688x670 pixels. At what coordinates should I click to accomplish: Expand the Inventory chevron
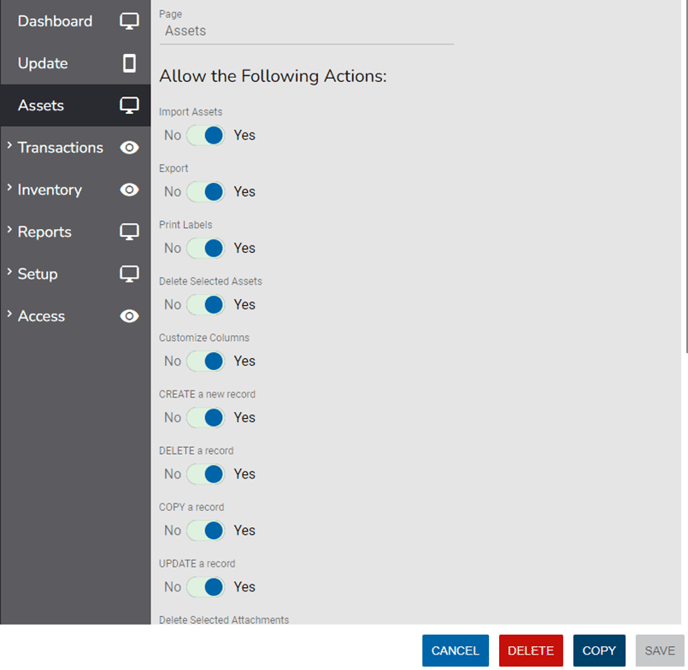click(x=9, y=187)
